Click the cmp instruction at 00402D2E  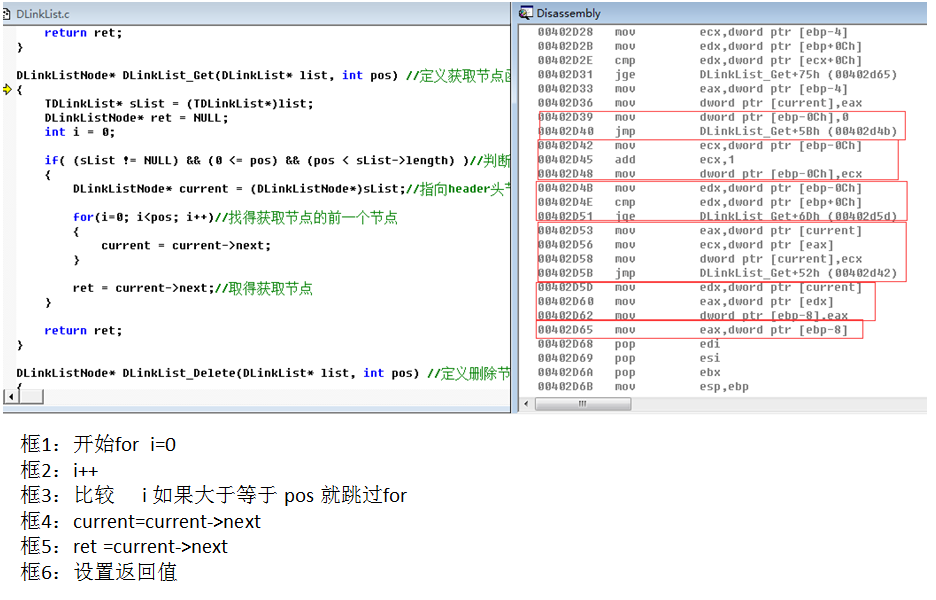[x=700, y=61]
